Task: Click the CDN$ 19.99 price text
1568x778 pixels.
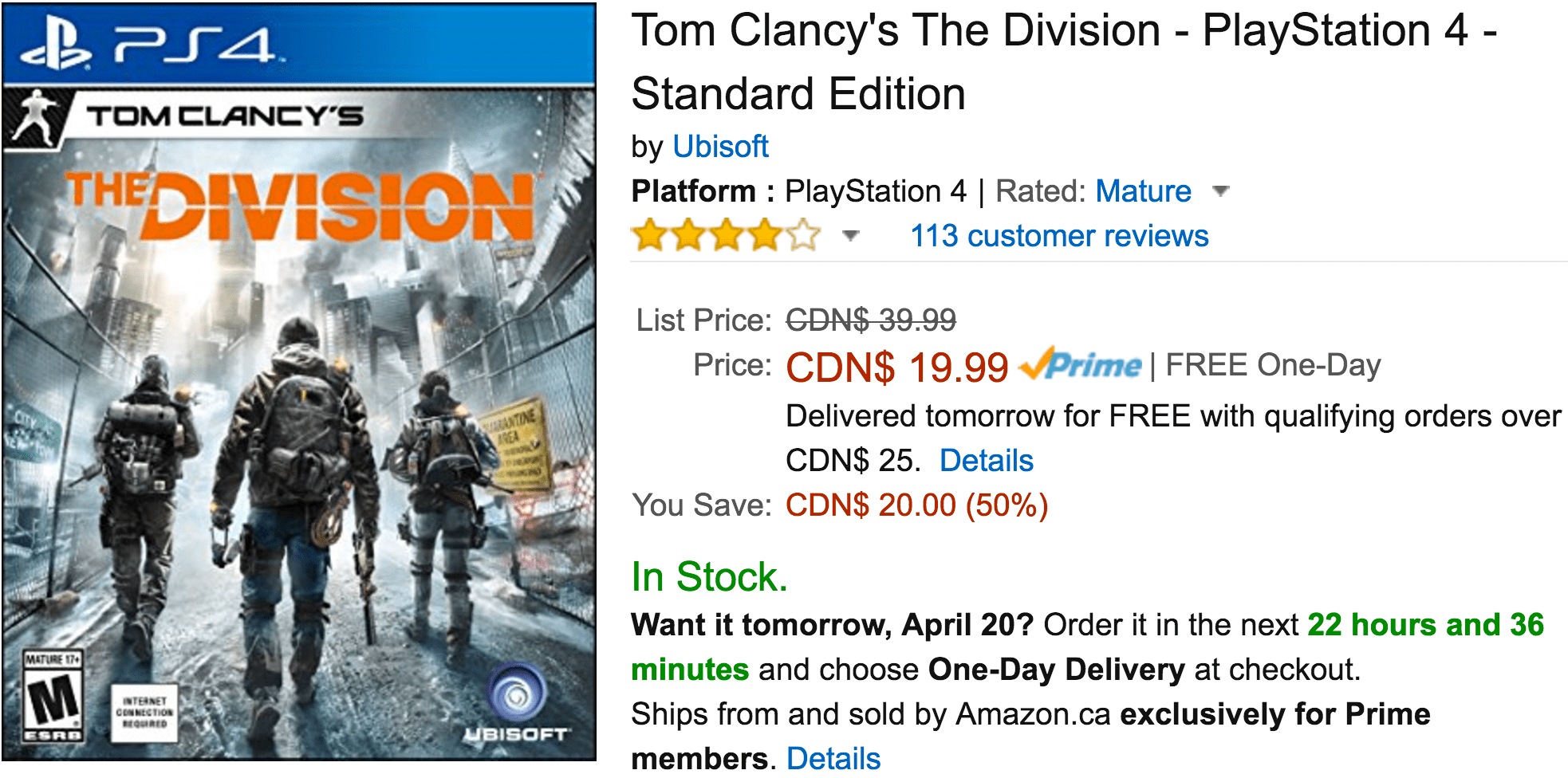Action: point(897,367)
